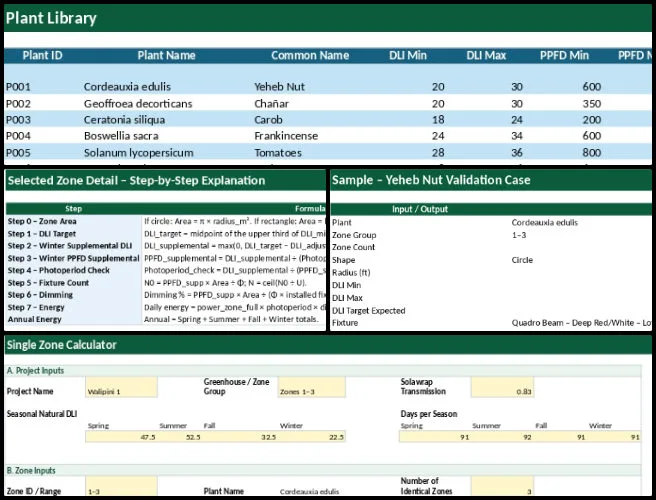Click plant ID cell P004
The height and width of the screenshot is (500, 656).
[18, 136]
